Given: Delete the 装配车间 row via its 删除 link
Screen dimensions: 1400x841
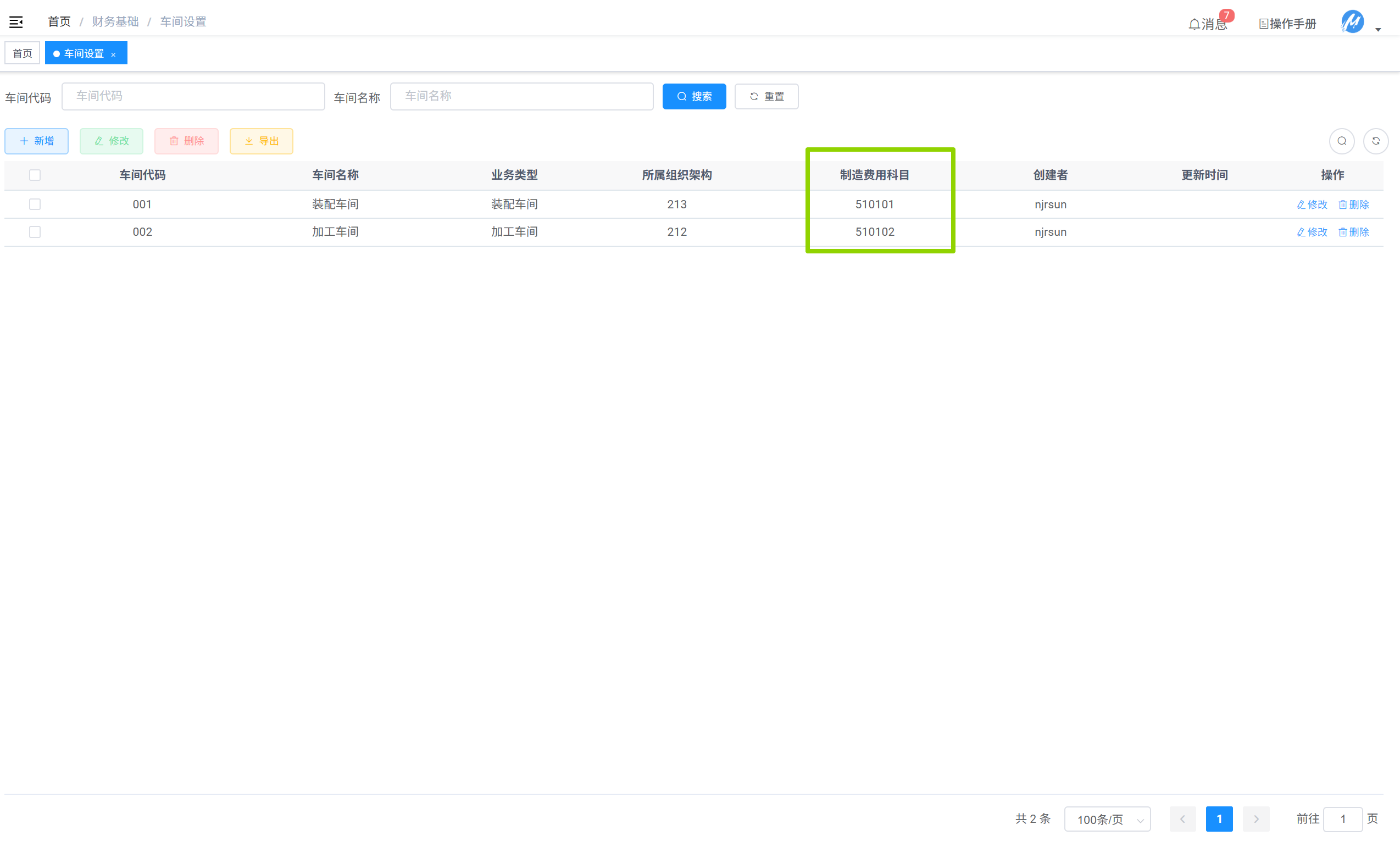Looking at the screenshot, I should pyautogui.click(x=1354, y=204).
